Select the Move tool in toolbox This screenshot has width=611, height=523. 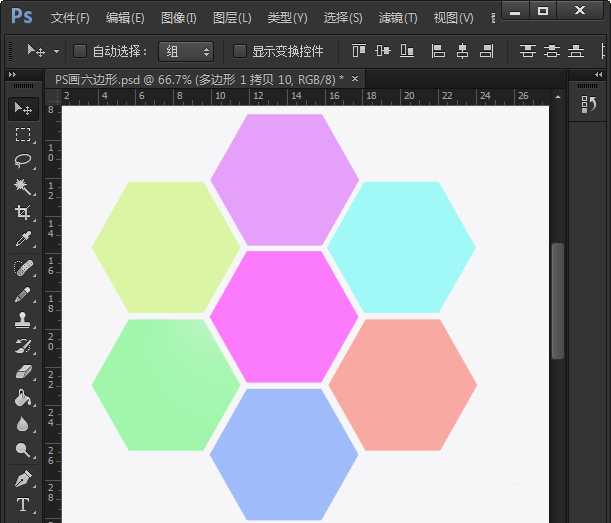22,108
